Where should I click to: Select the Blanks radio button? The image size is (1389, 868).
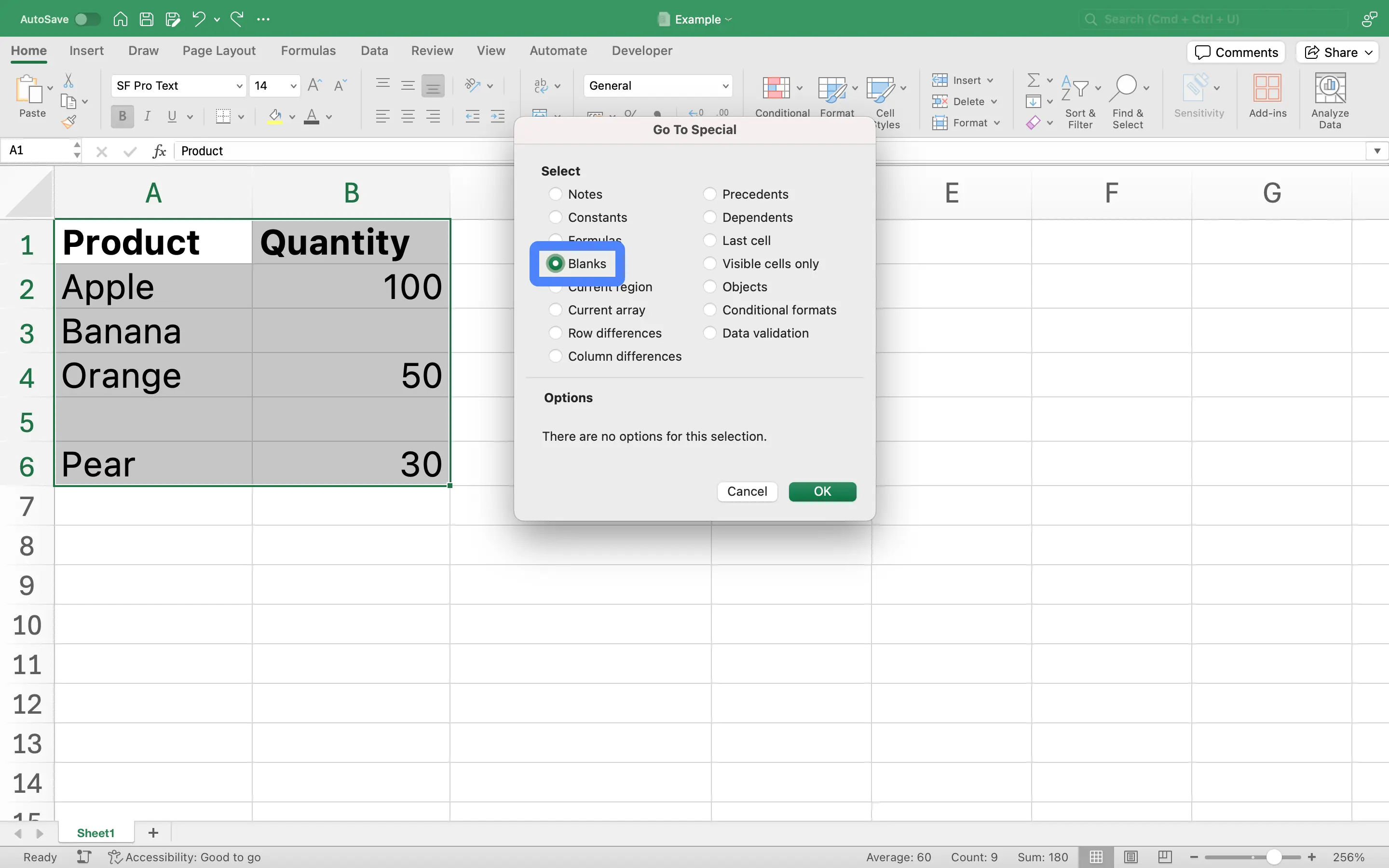click(554, 264)
